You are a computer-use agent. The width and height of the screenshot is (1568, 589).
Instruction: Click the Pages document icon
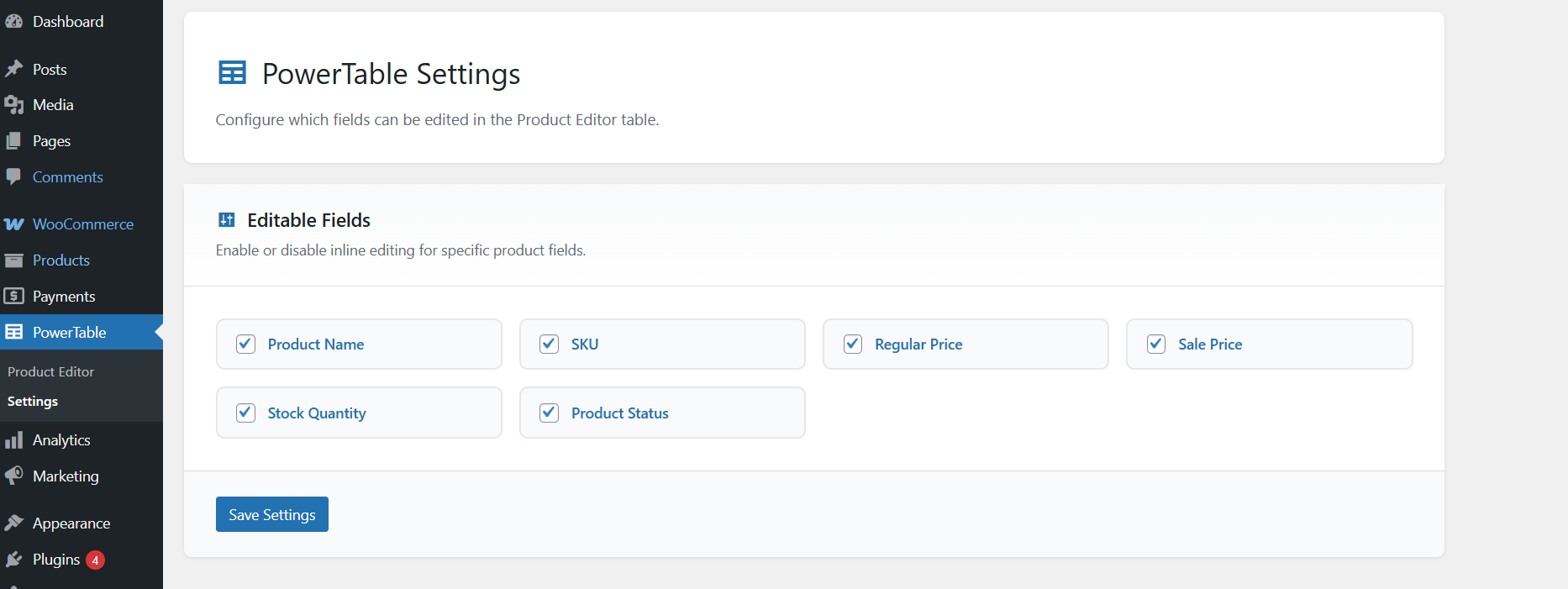click(14, 140)
